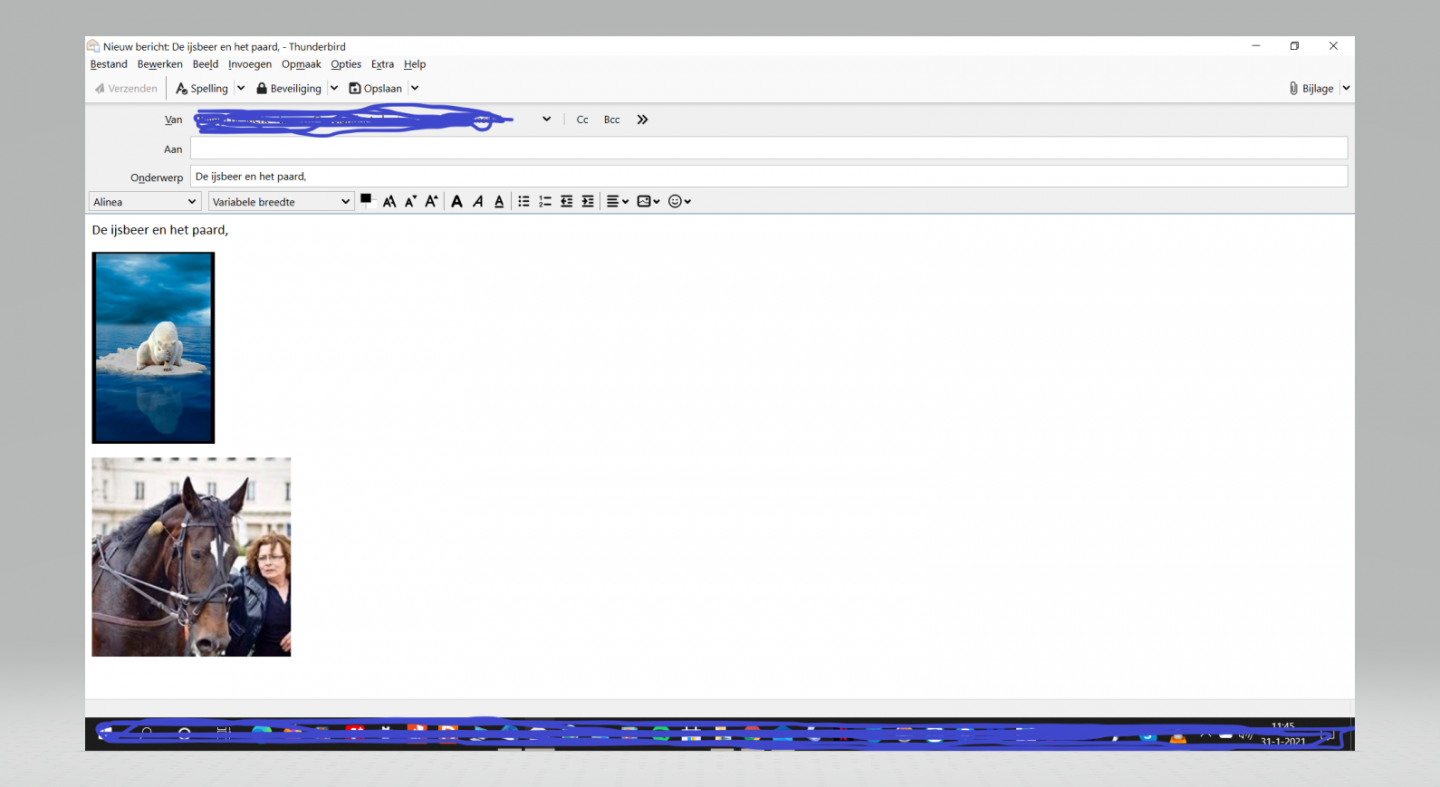Expand the Bijlage dropdown arrow
Screen dimensions: 1440x787
1346,88
